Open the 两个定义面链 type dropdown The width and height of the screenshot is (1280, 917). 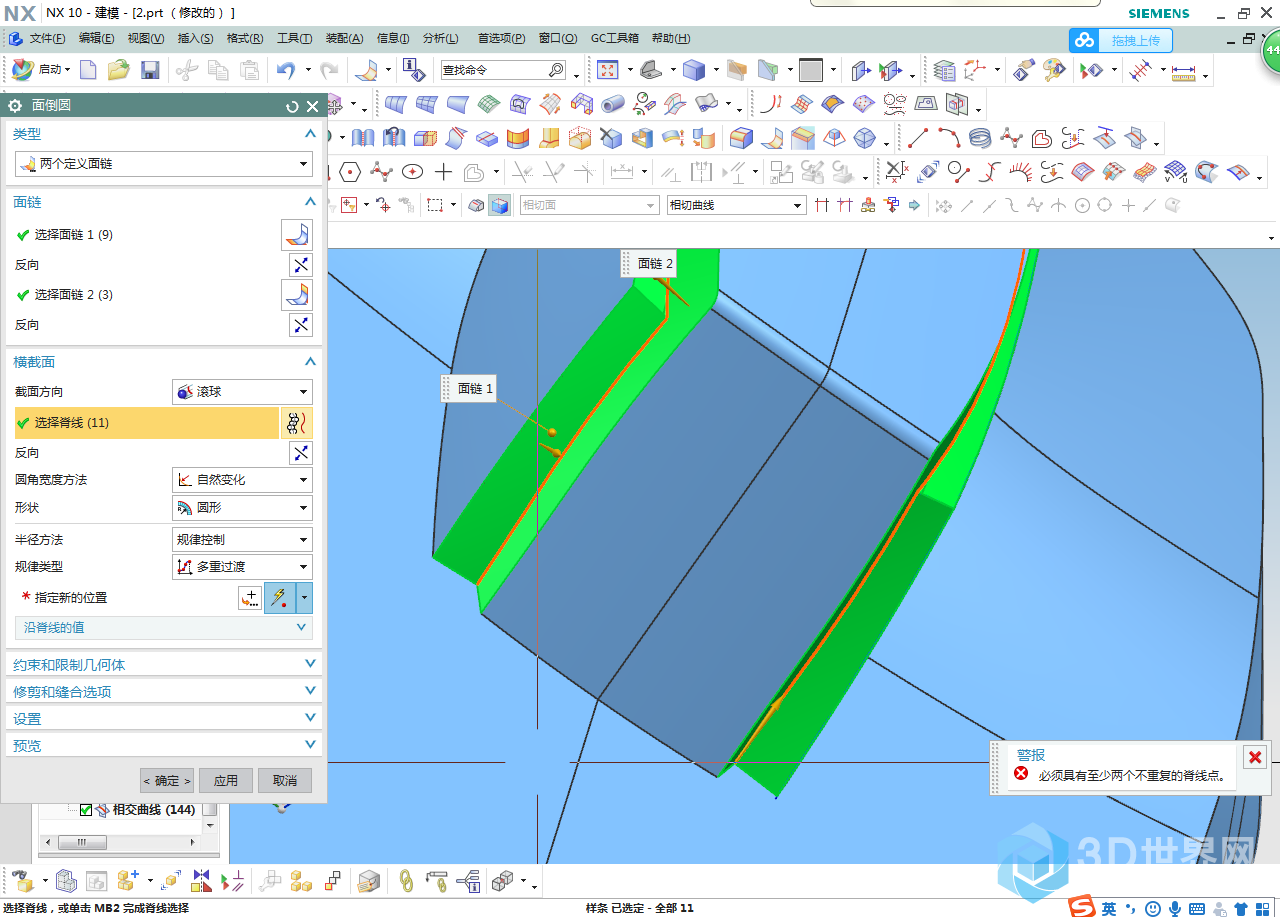tap(164, 164)
